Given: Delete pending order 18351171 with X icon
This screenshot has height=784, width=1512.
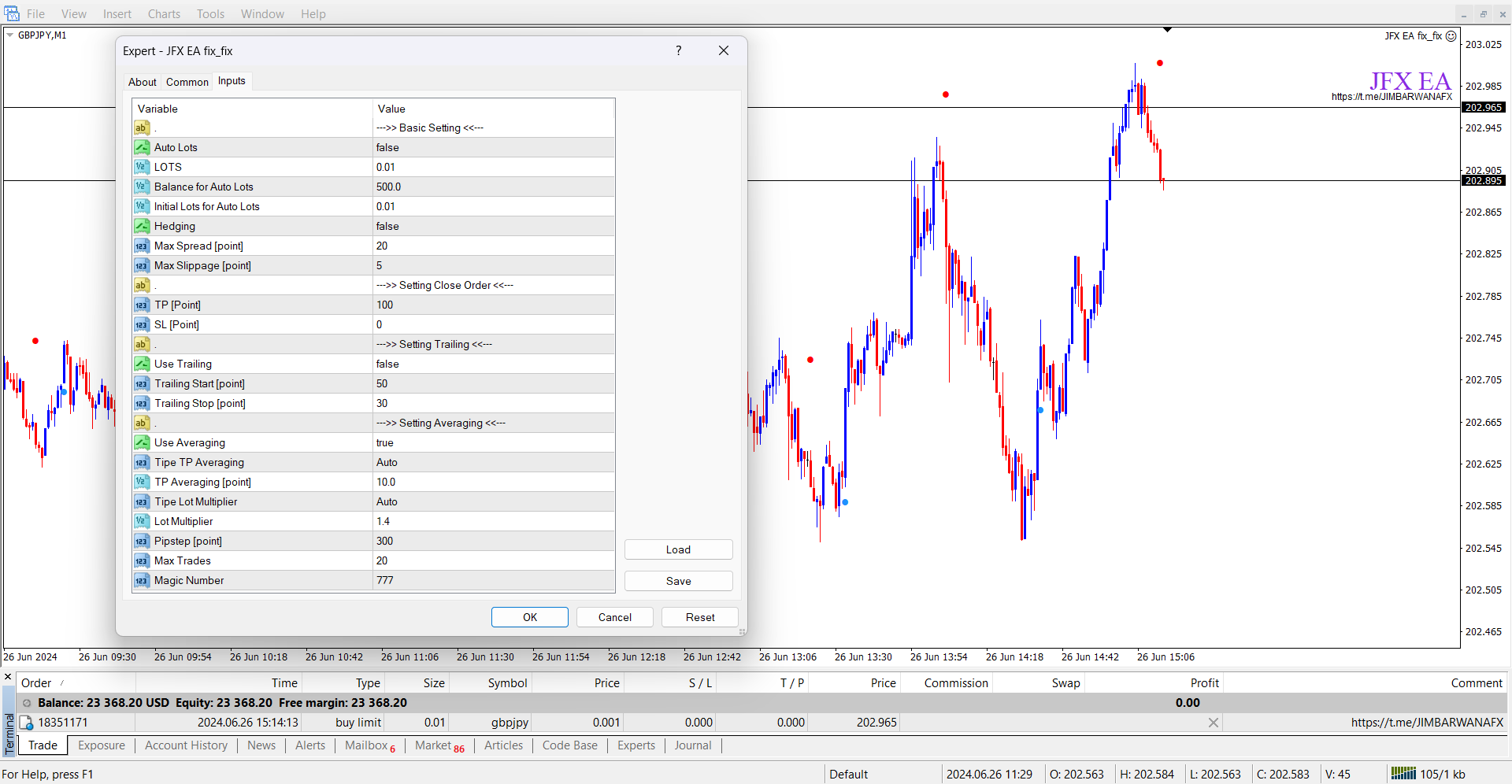Looking at the screenshot, I should [x=1213, y=723].
